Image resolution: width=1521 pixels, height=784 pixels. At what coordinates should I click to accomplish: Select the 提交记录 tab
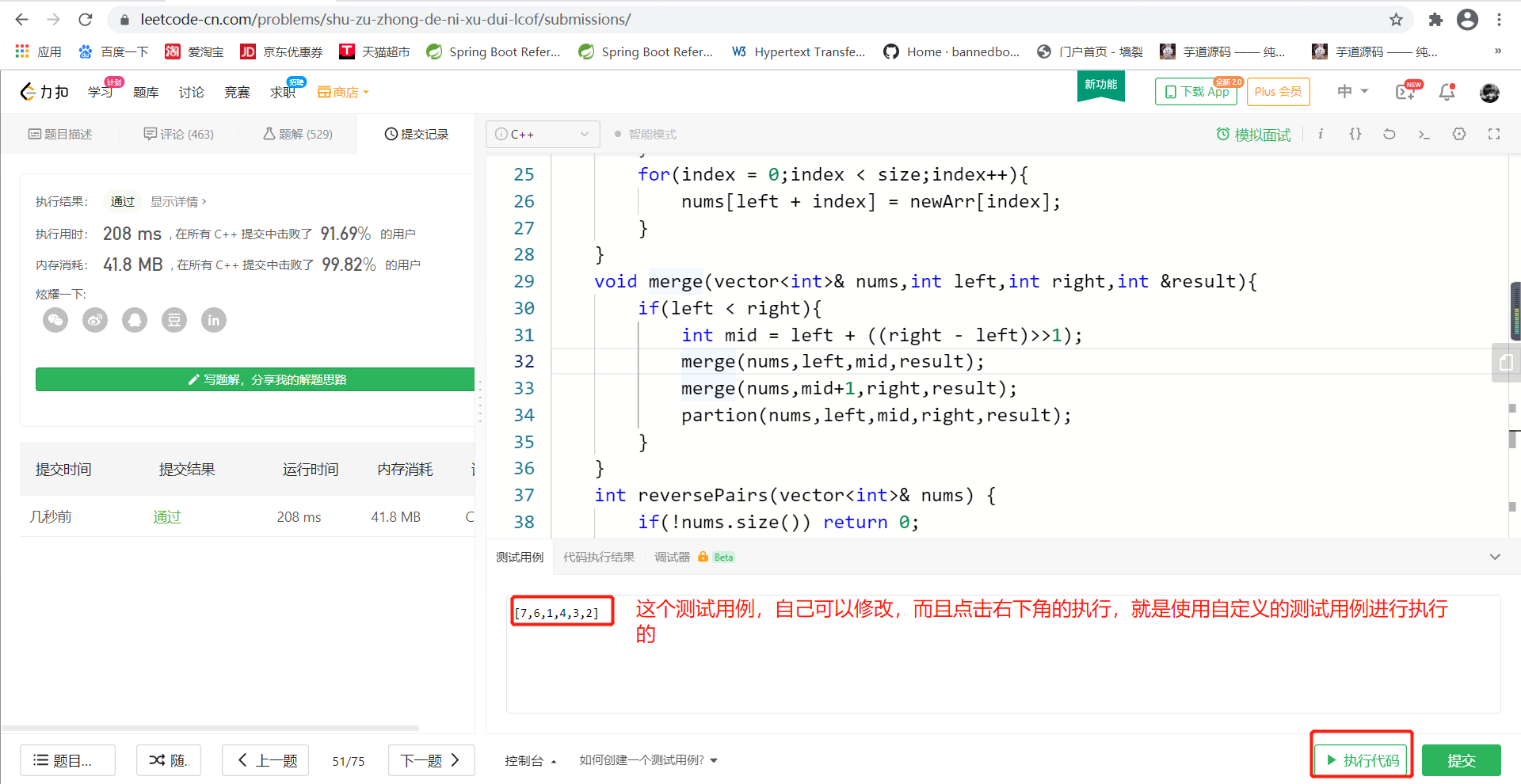[x=417, y=134]
